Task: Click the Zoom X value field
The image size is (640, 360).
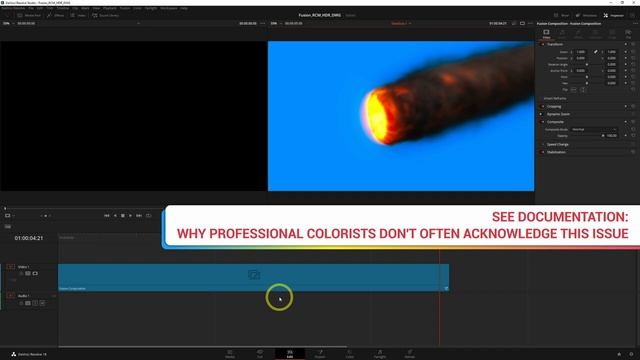Action: tap(580, 52)
